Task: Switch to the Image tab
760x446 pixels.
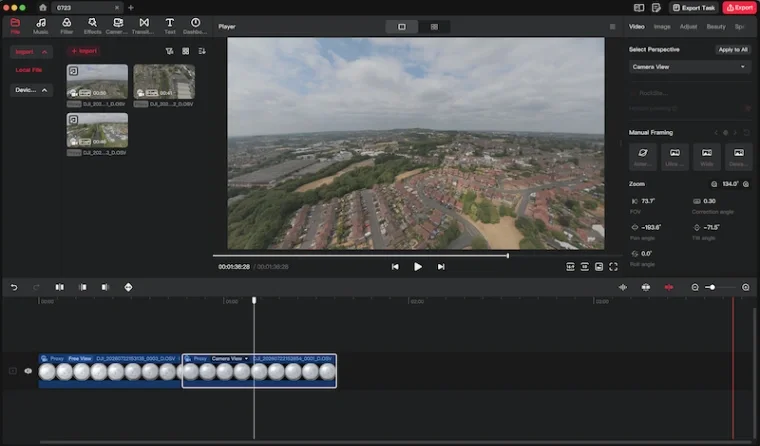Action: click(662, 27)
